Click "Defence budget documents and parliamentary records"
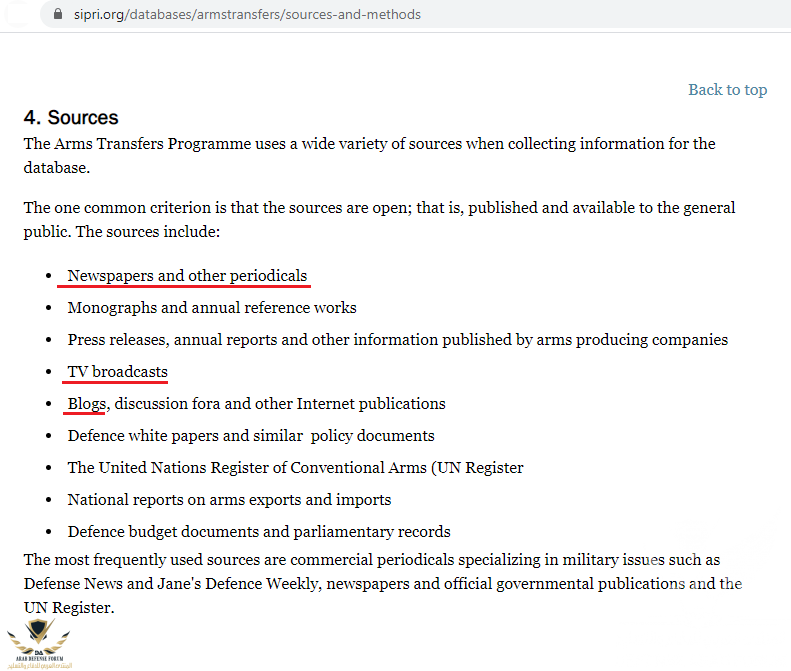The height and width of the screenshot is (671, 791). (258, 532)
